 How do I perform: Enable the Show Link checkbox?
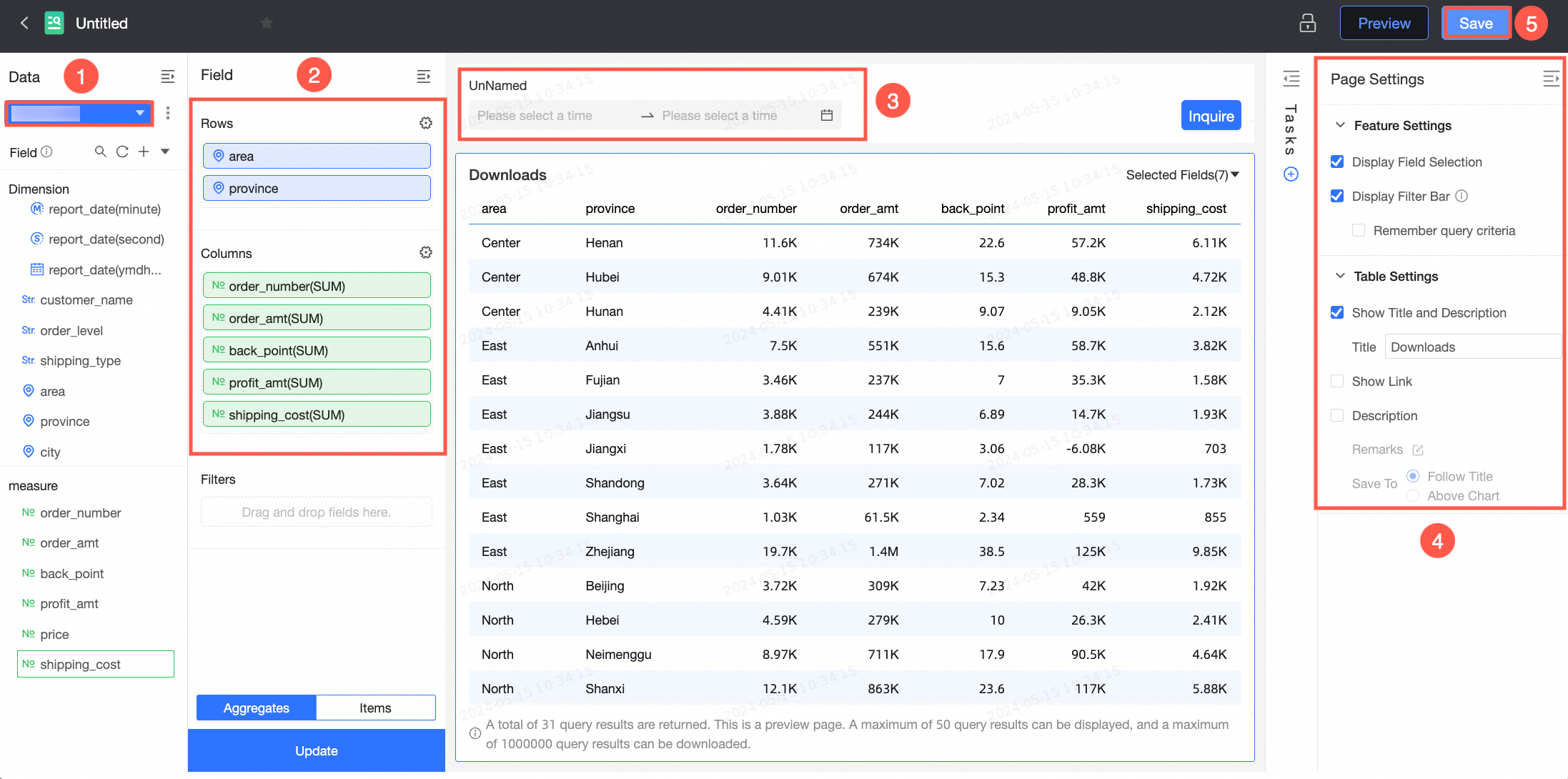(x=1337, y=381)
